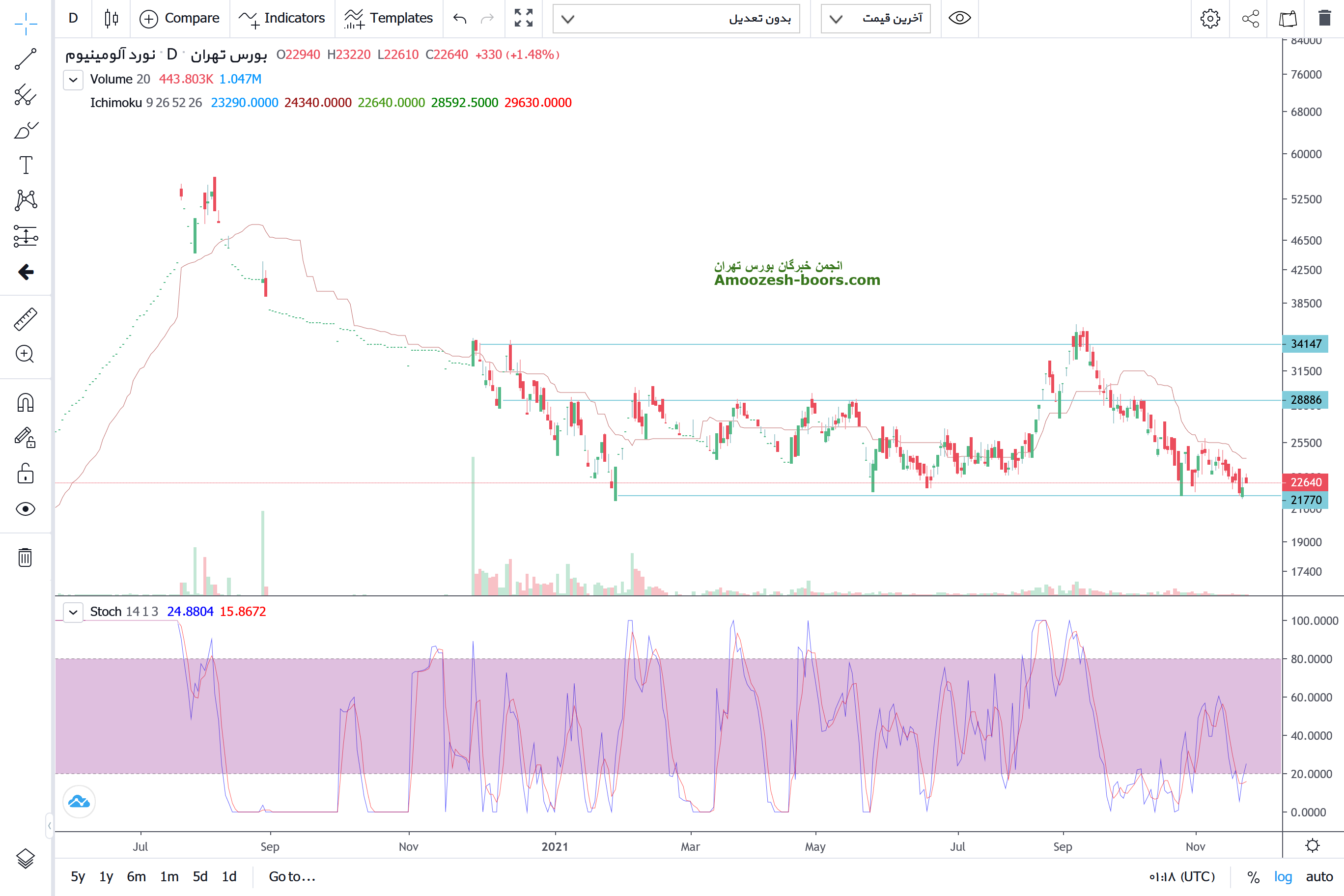Collapse the Volume indicator legend chevron
This screenshot has height=896, width=1344.
tap(73, 80)
